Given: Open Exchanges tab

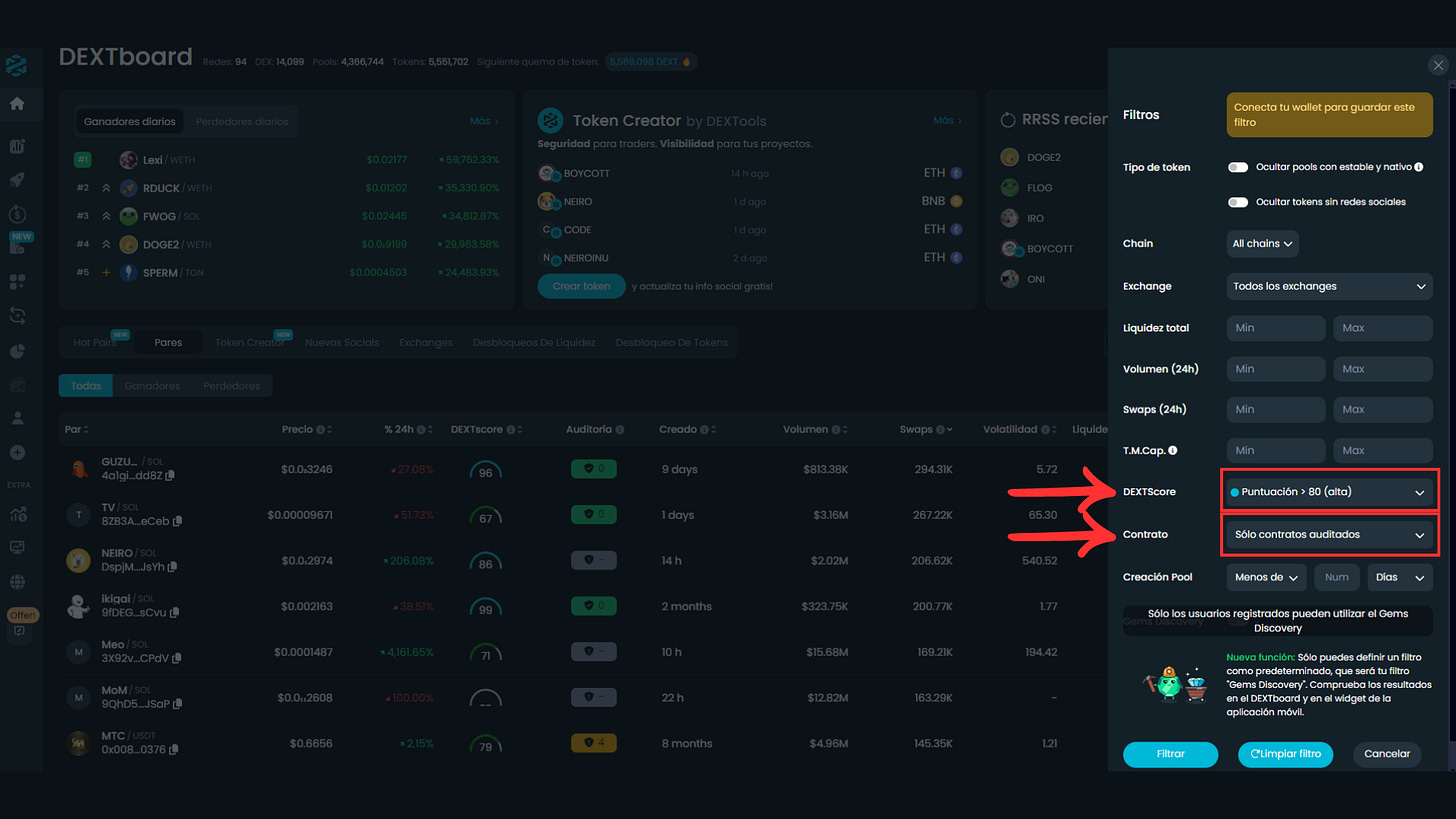Looking at the screenshot, I should [x=426, y=342].
